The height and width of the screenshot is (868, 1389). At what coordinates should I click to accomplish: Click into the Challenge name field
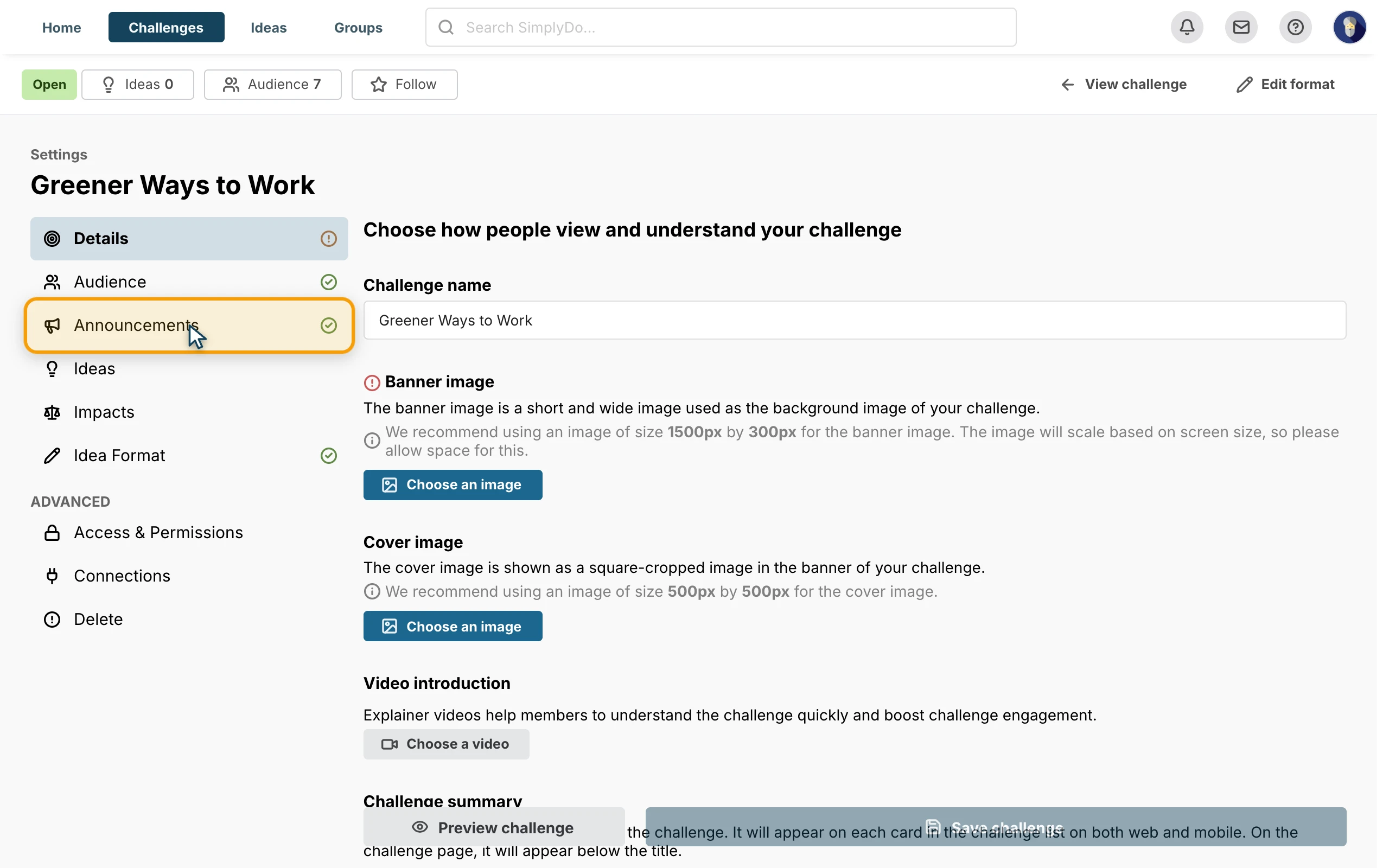(855, 320)
